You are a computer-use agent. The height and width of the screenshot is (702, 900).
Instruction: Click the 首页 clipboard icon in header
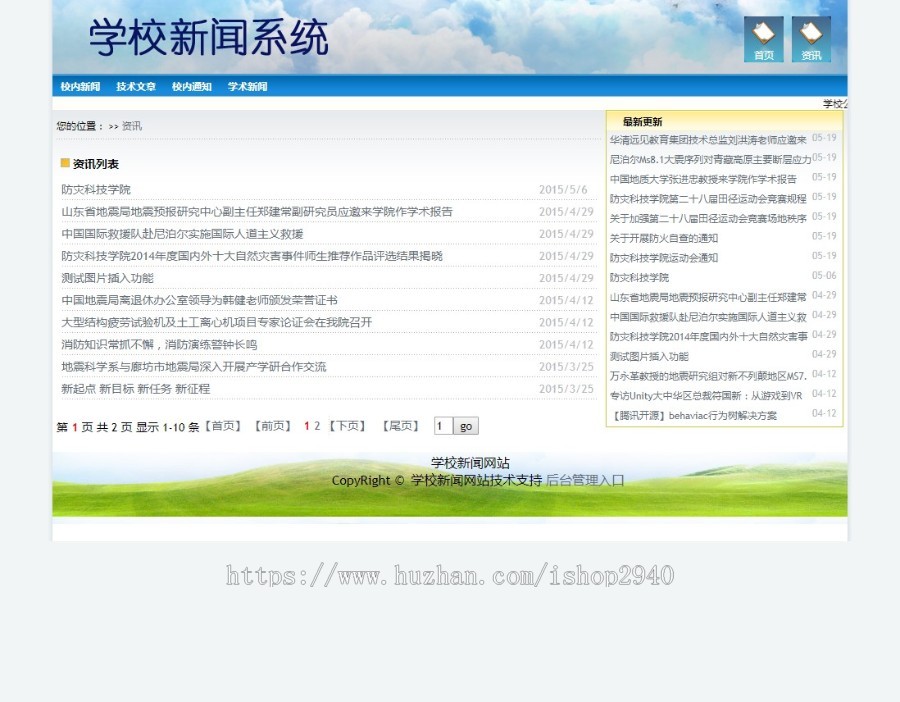[763, 38]
